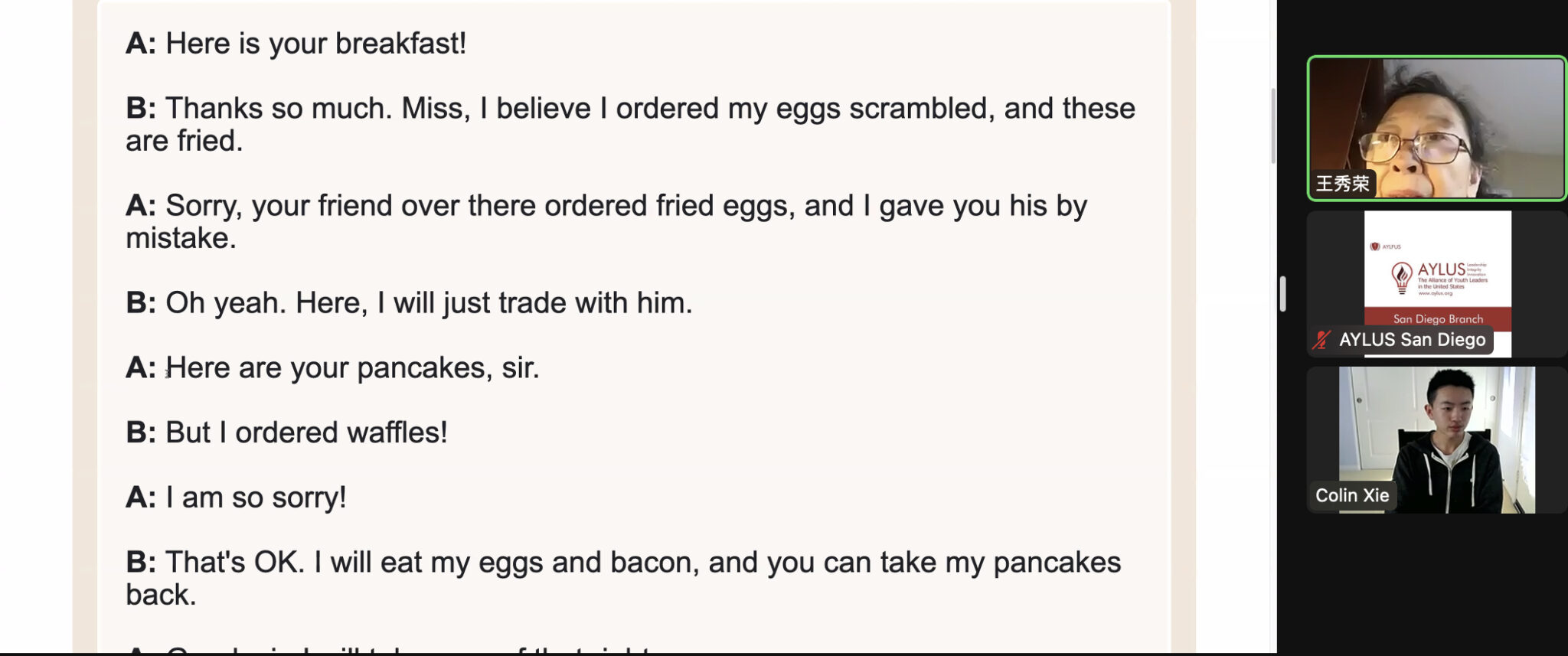Click the 王秀荣 name label
Screen dimensions: 1568x656
pyautogui.click(x=1343, y=184)
